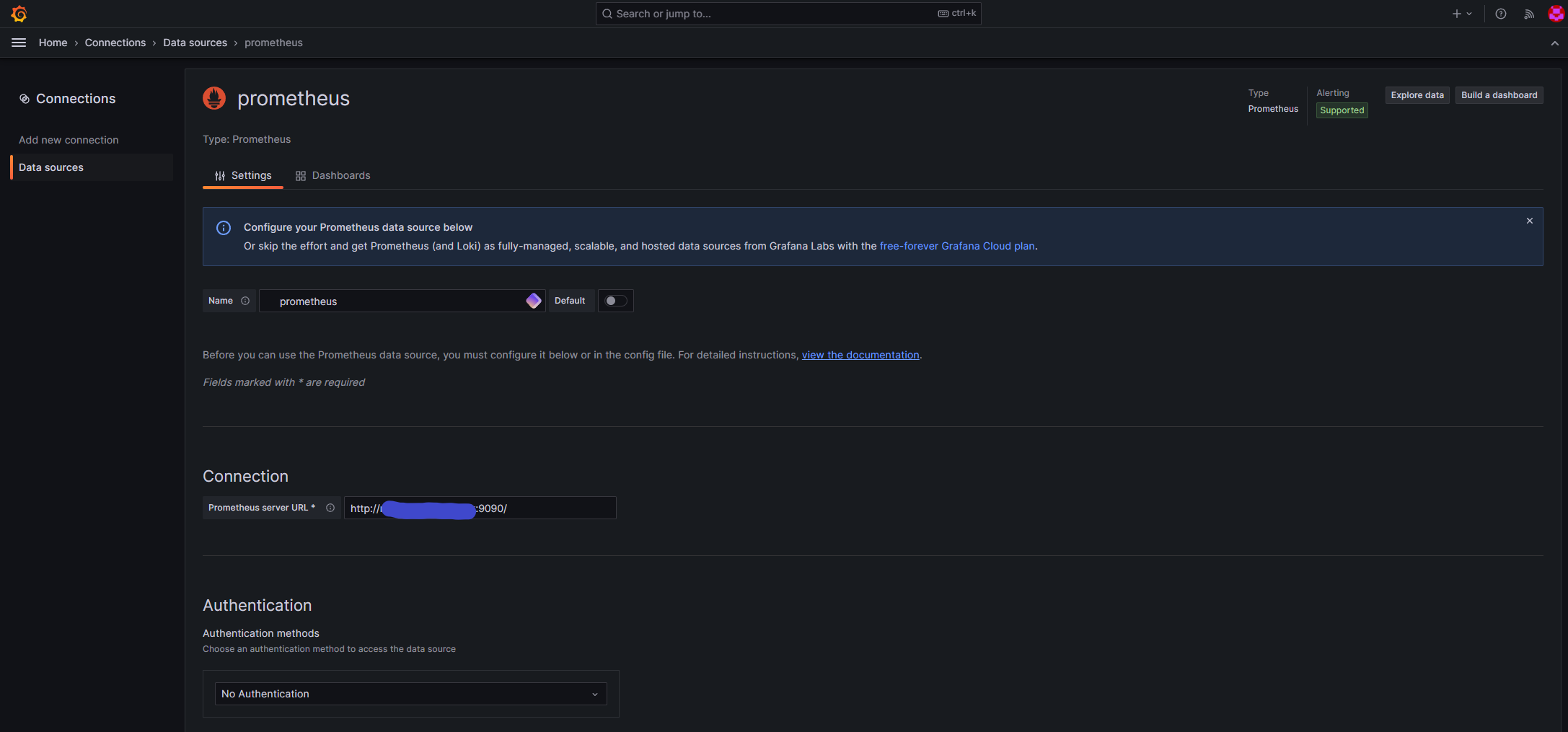This screenshot has width=1568, height=732.
Task: Open the hamburger navigation menu
Action: tap(19, 43)
